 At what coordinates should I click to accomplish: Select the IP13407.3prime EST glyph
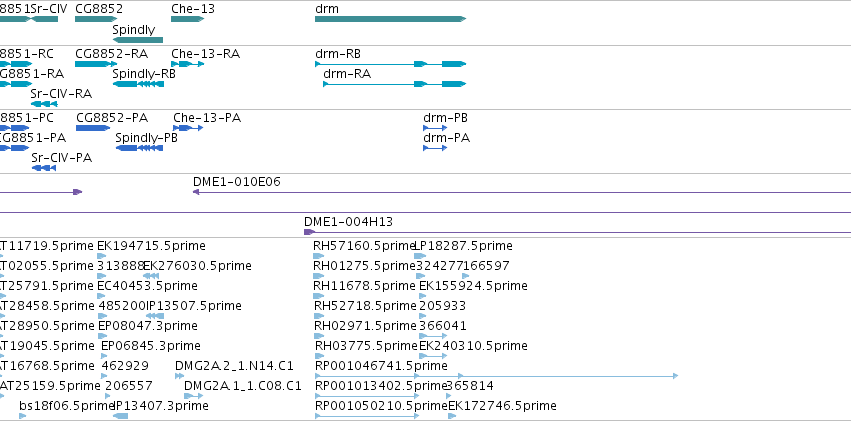(x=120, y=416)
